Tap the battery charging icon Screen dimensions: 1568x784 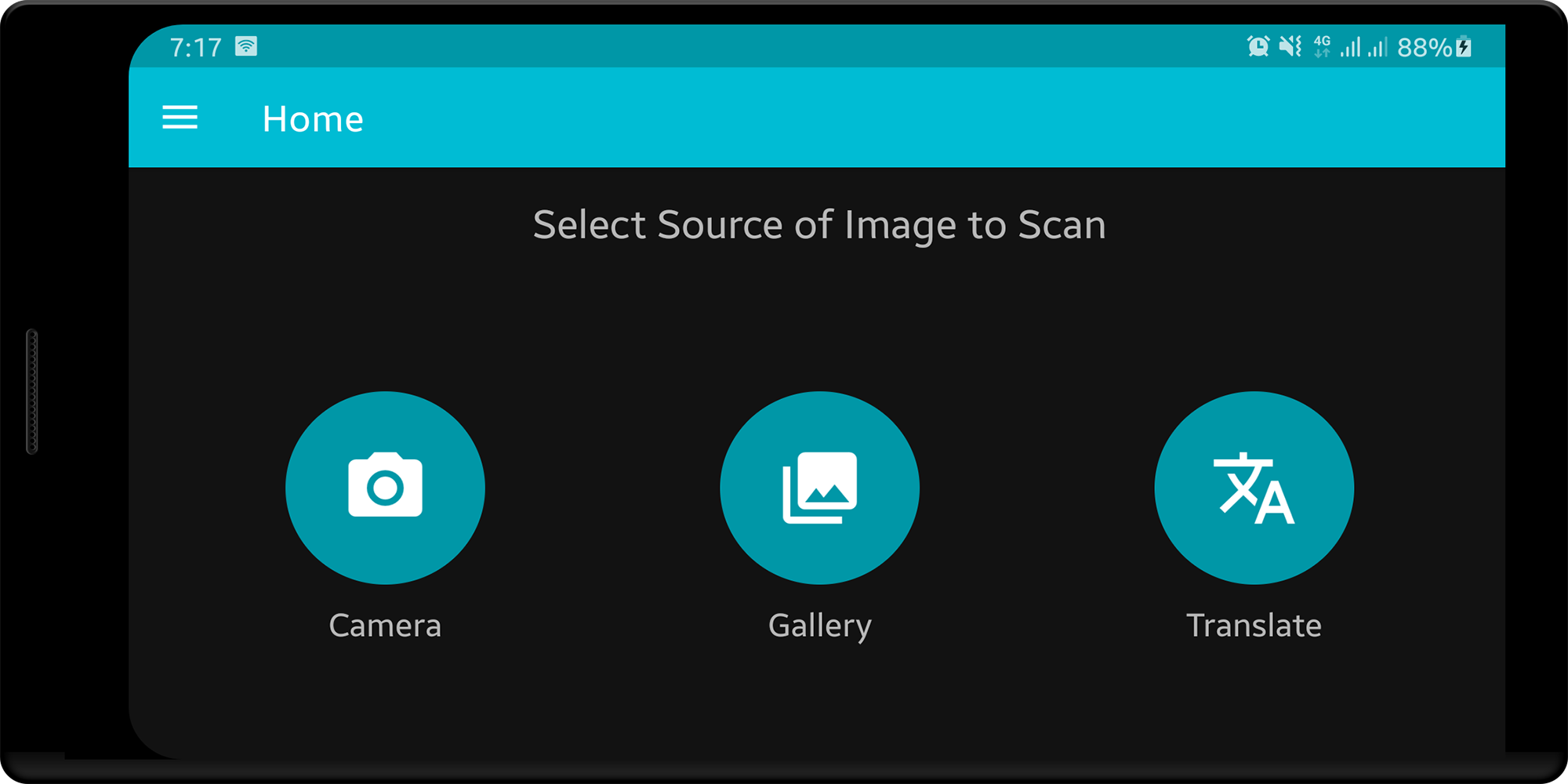(1463, 47)
